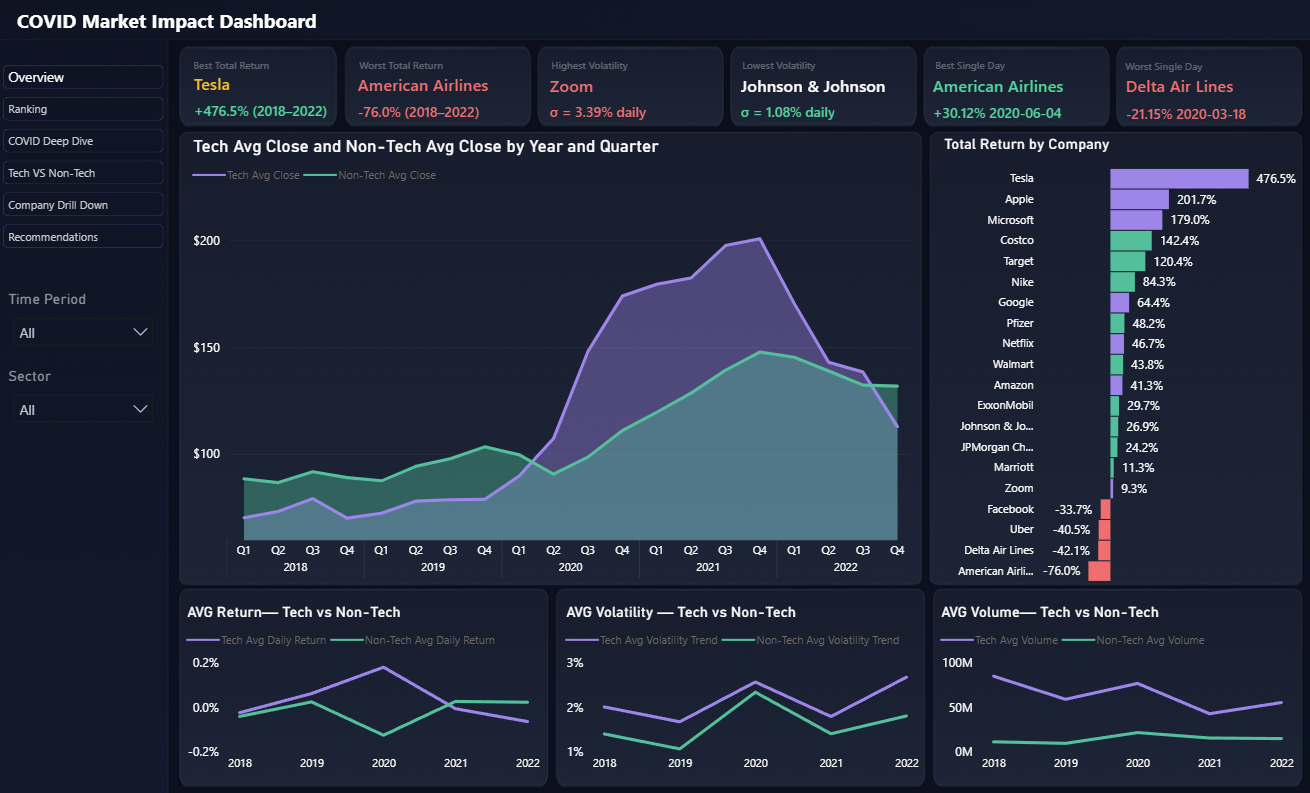The width and height of the screenshot is (1310, 793).
Task: Click AVG Volume Tech vs Non-Tech title
Action: [1050, 612]
